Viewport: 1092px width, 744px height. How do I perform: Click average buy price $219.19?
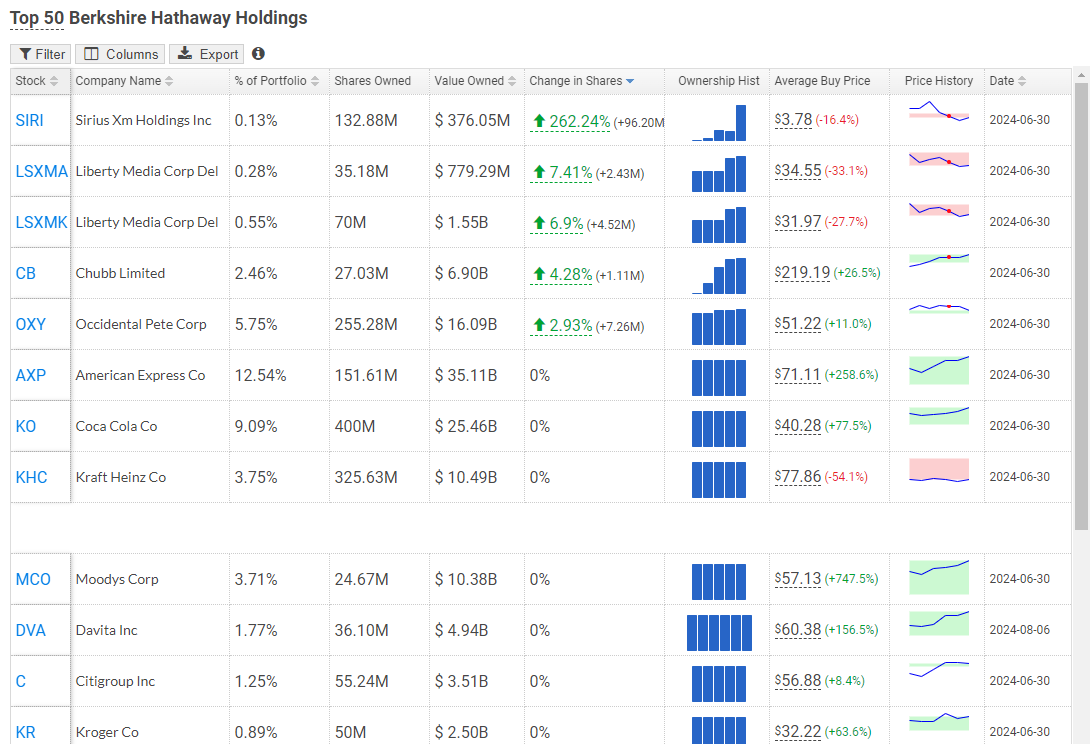(802, 272)
